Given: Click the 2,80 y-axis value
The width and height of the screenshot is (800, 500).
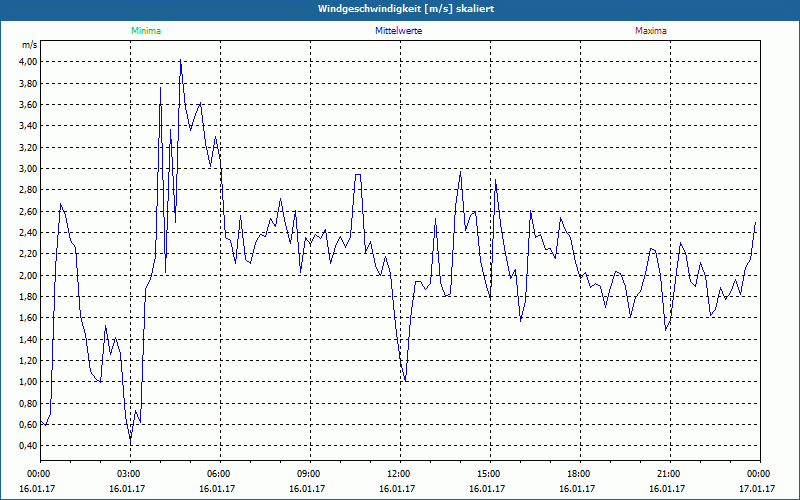Looking at the screenshot, I should (30, 190).
